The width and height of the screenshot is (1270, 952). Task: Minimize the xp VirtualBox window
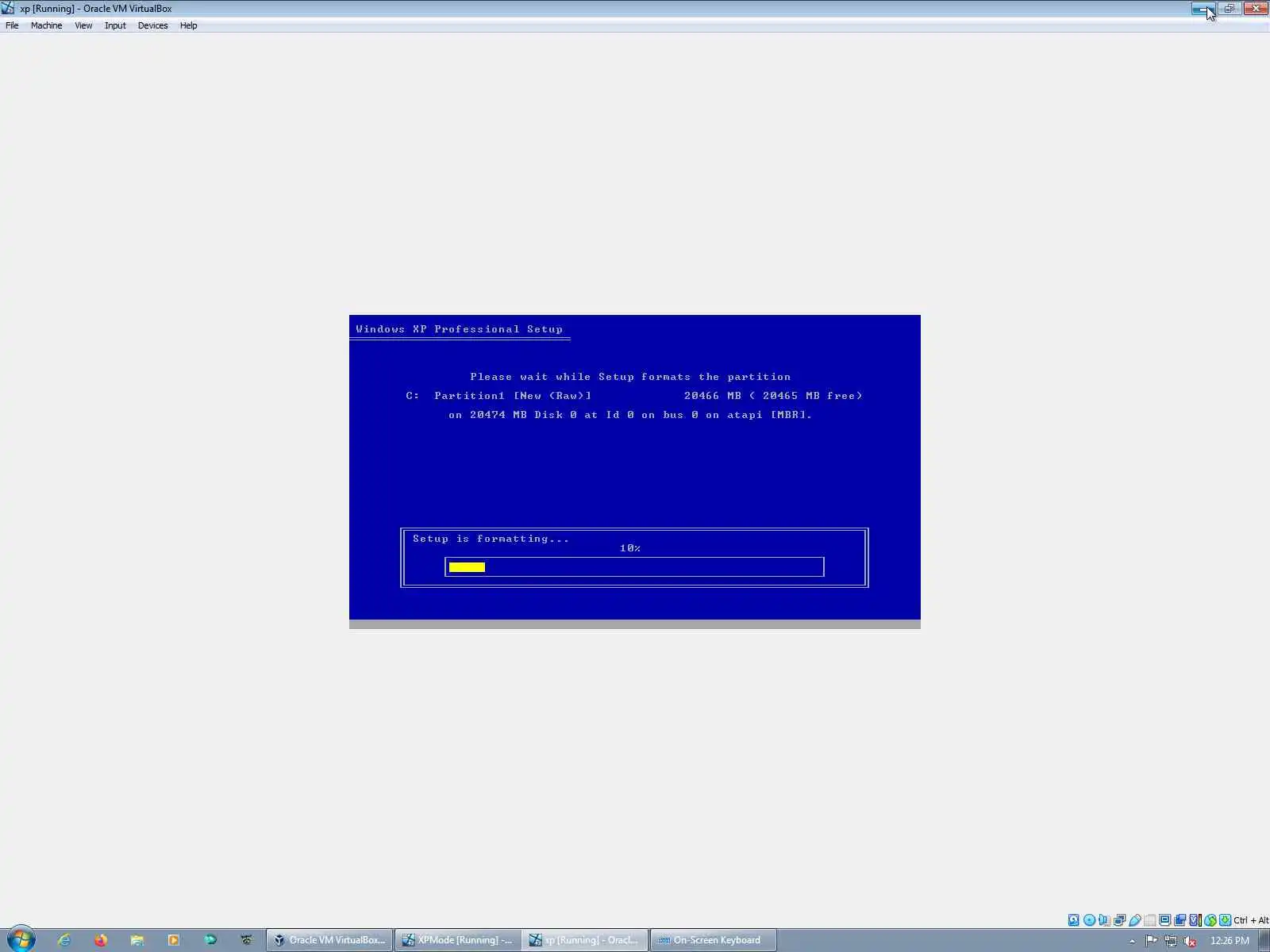tap(1203, 8)
